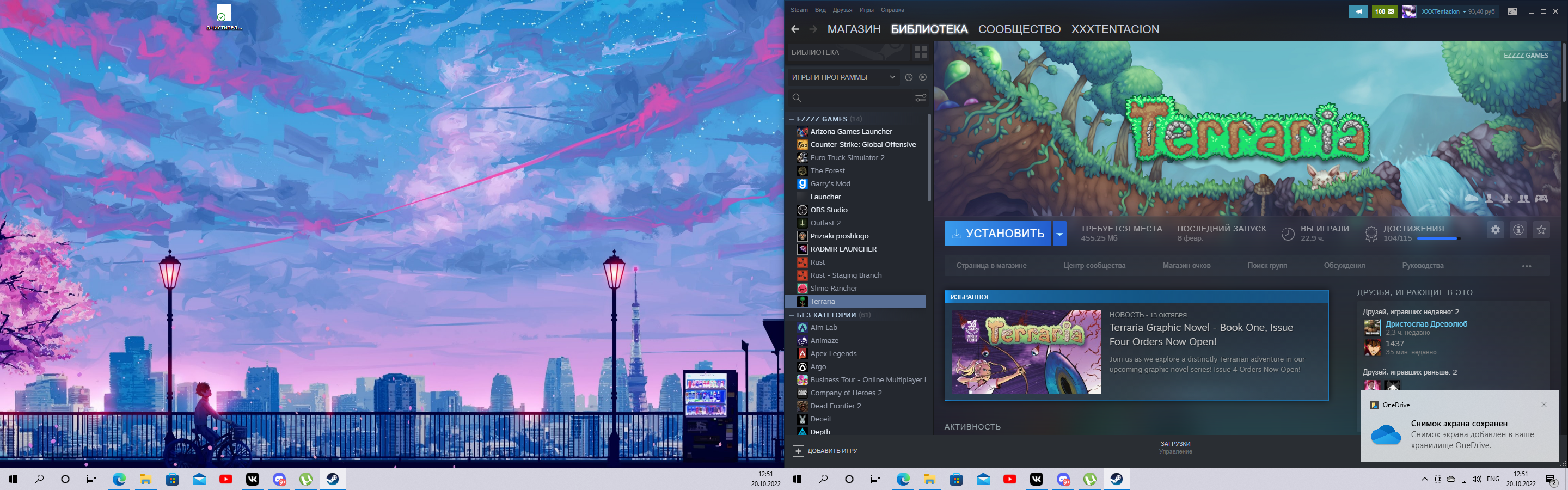Image resolution: width=1568 pixels, height=490 pixels.
Task: Open Terraria manage settings gear
Action: (x=1496, y=230)
